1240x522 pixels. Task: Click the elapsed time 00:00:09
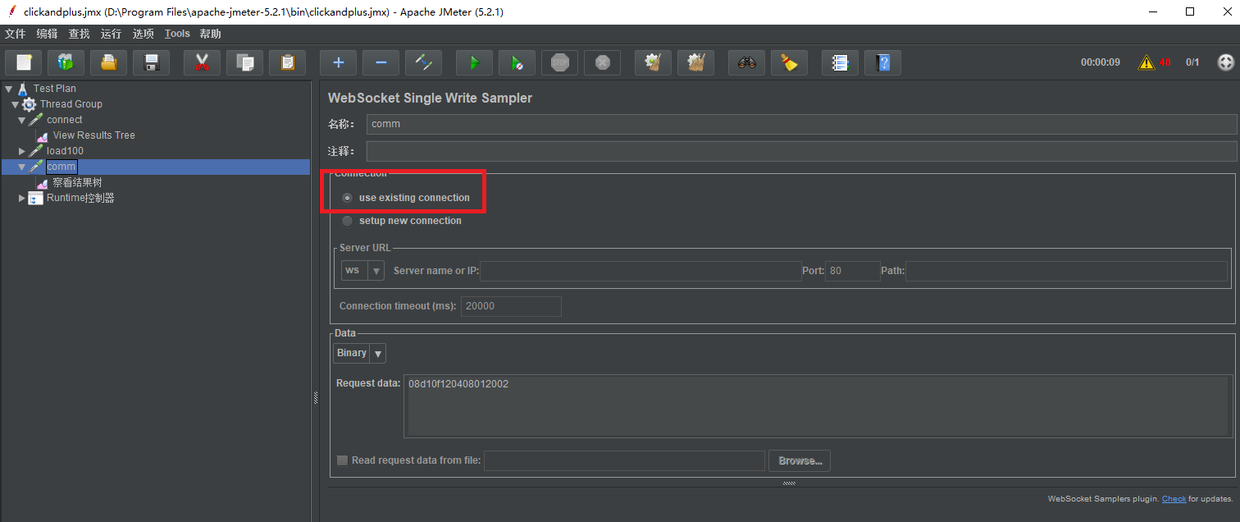click(1100, 62)
